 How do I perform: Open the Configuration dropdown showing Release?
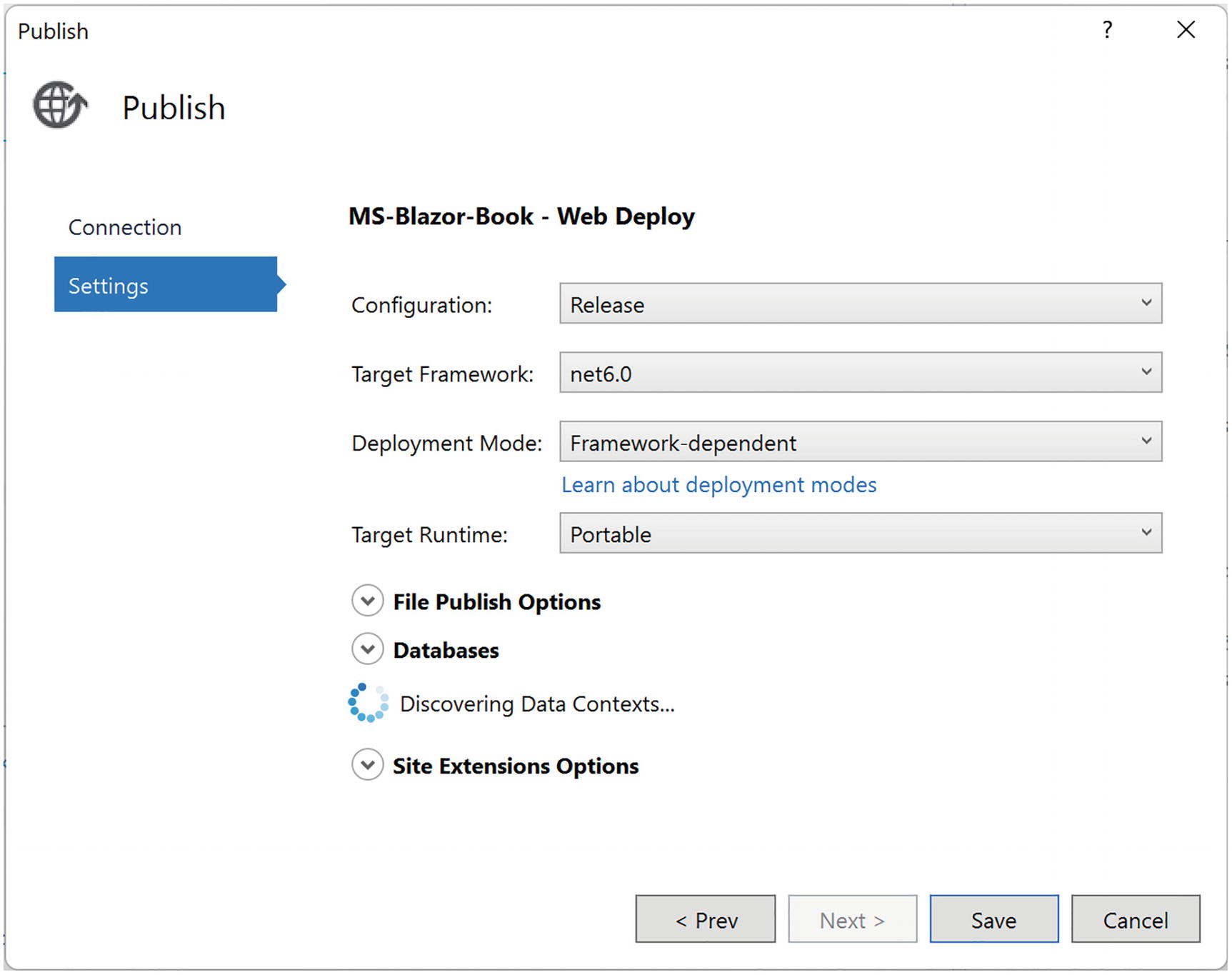[860, 304]
